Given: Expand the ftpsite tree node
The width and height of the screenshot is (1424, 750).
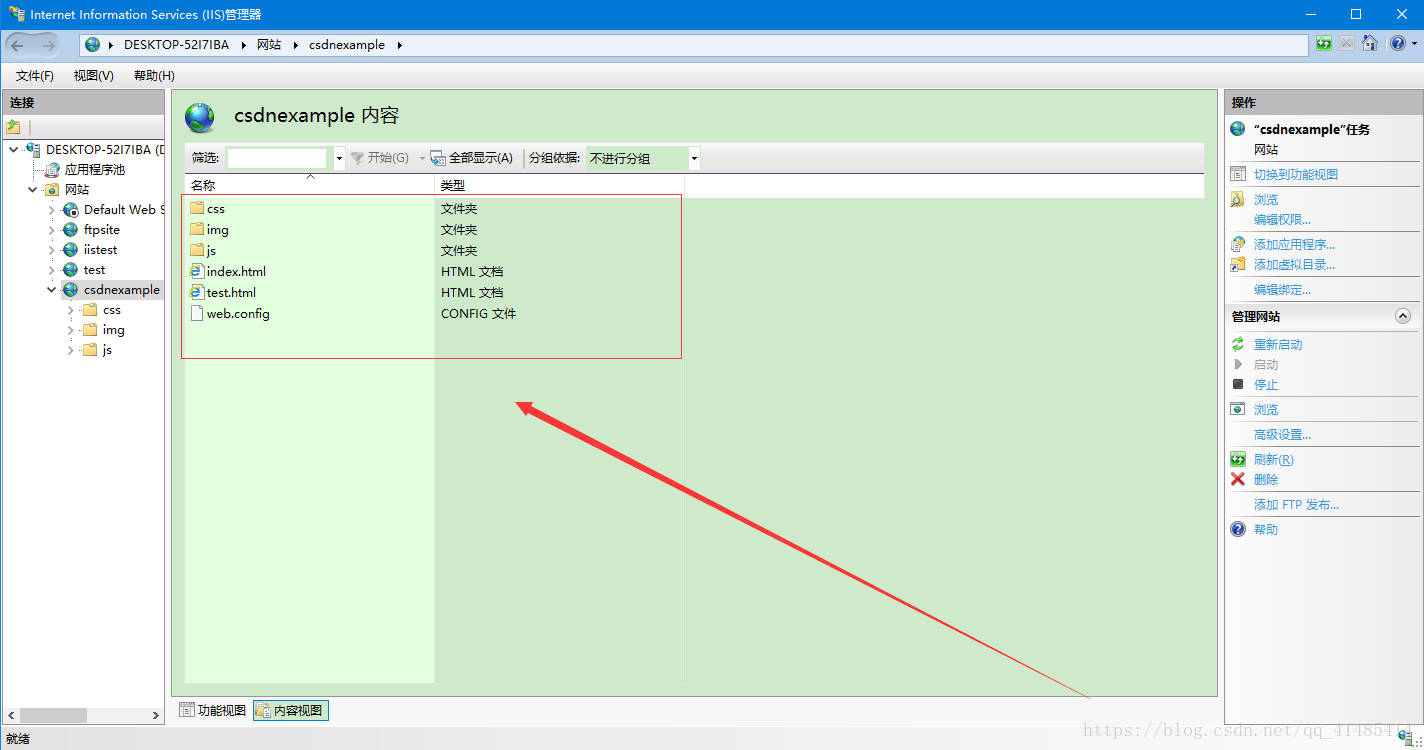Looking at the screenshot, I should tap(52, 230).
